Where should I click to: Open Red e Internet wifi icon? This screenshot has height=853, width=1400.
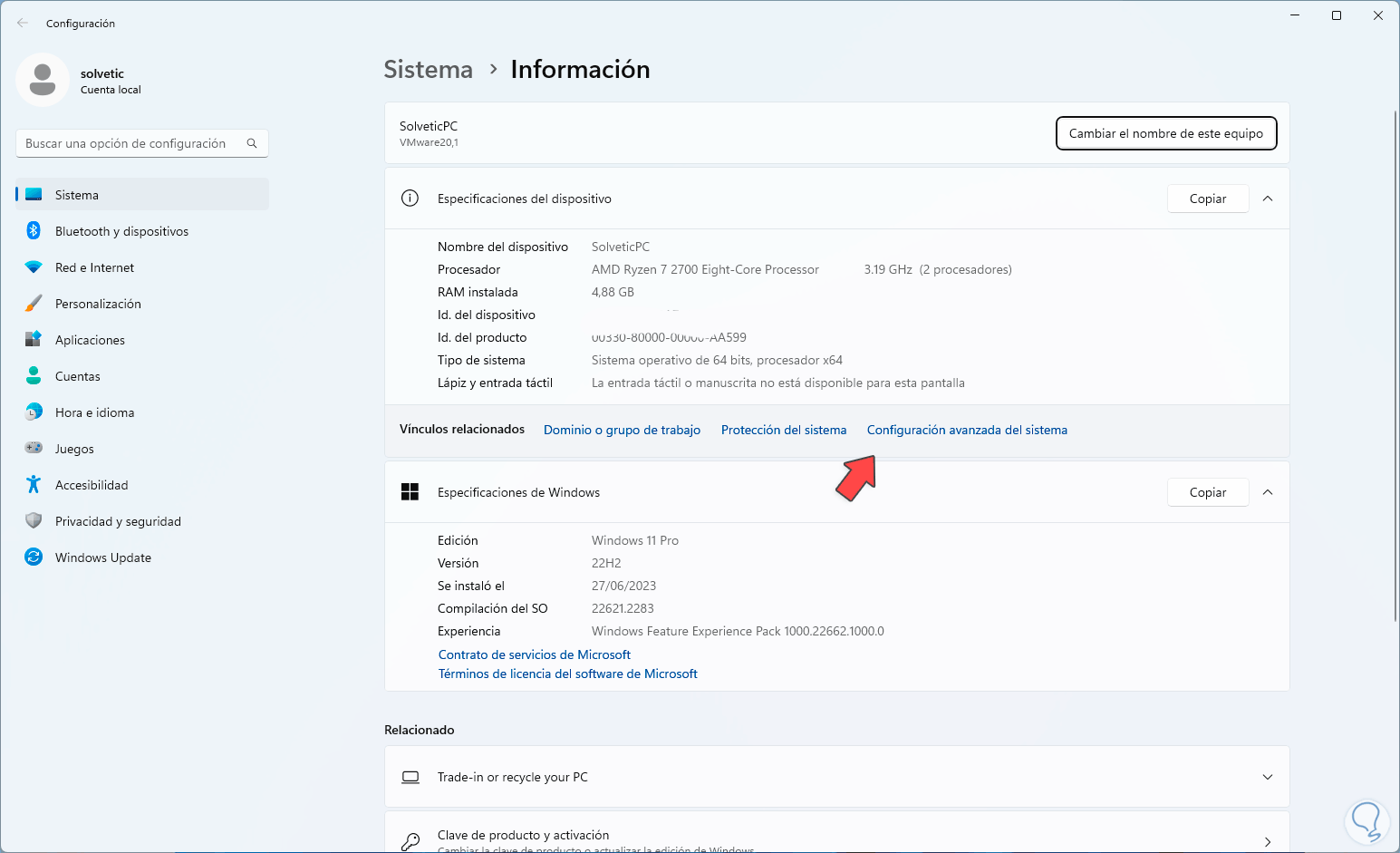[x=34, y=267]
